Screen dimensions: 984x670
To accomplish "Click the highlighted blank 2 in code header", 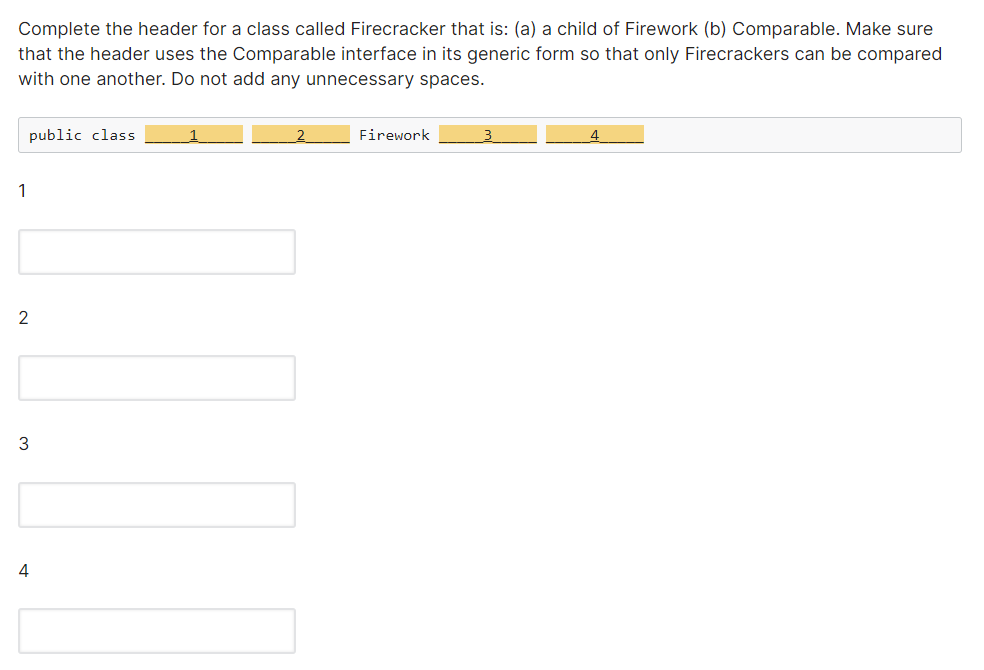I will coord(301,133).
